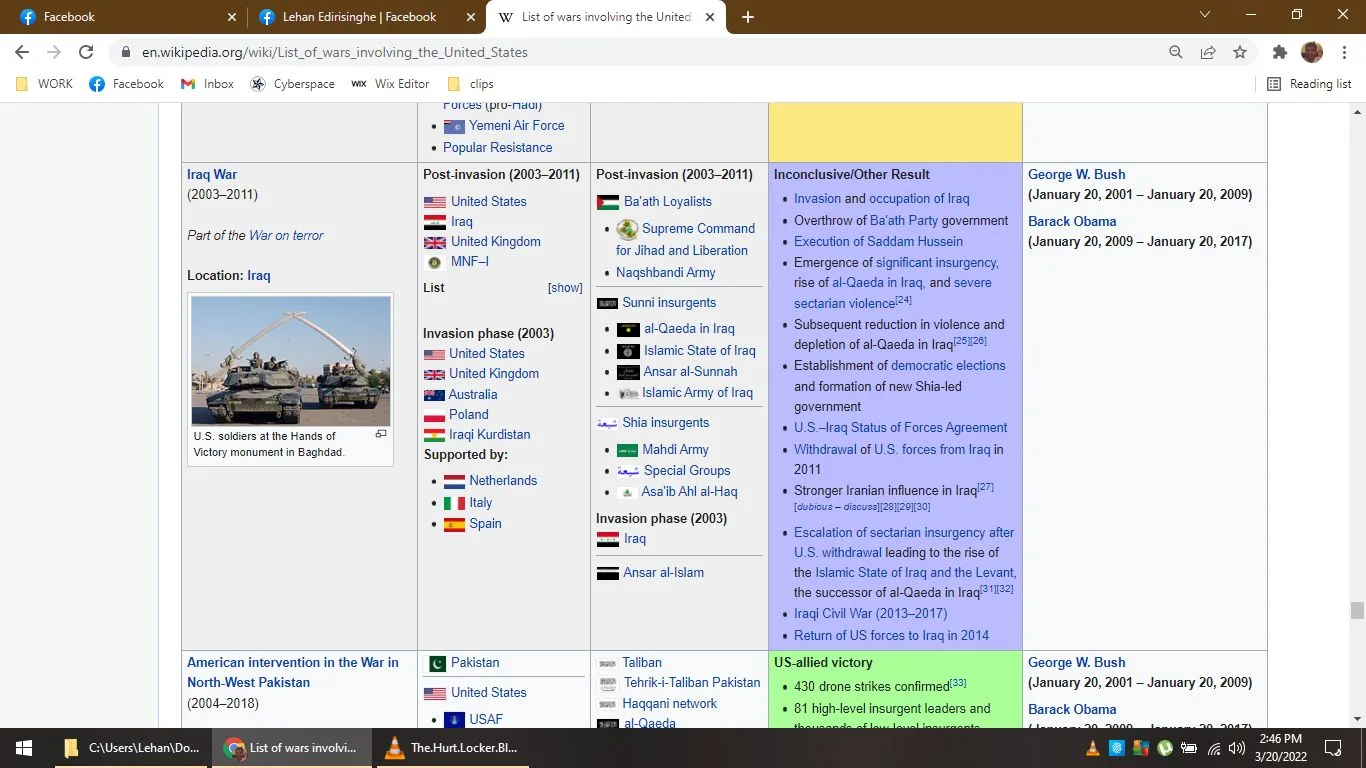Follow the Islamic Army of Iraq link
This screenshot has height=768, width=1366.
(x=697, y=392)
